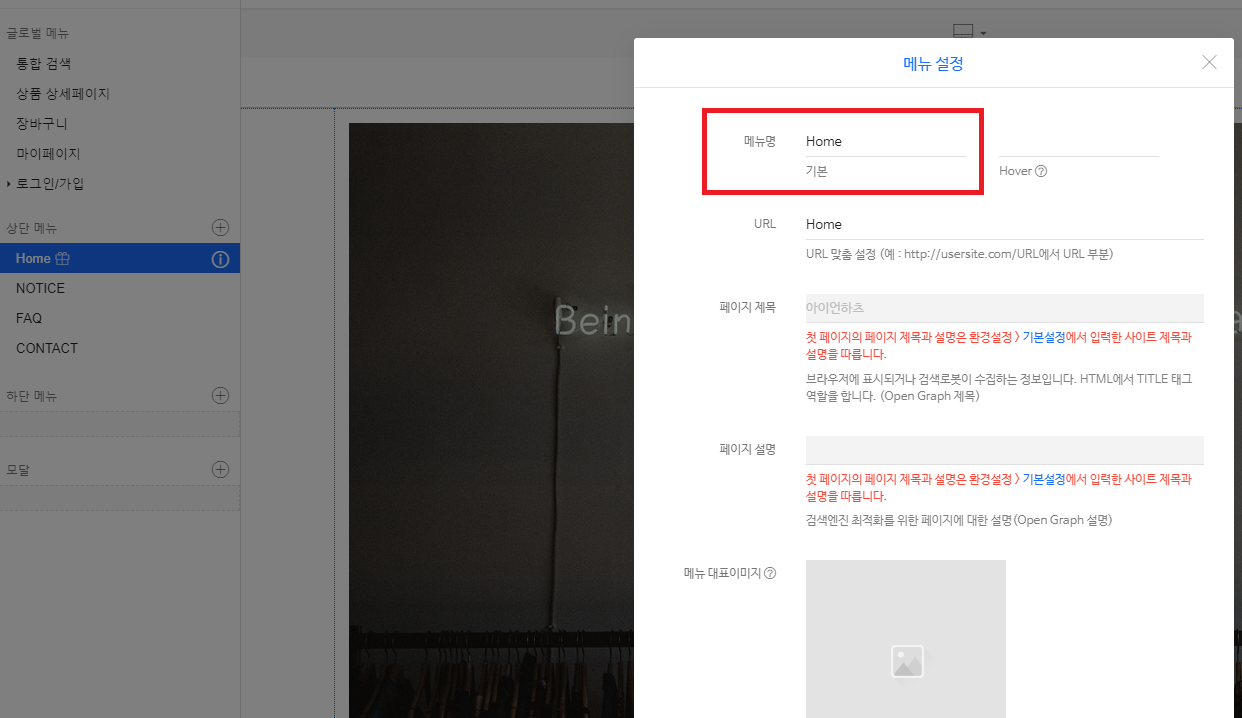Add a new 상단 메뉴 item
The image size is (1242, 718).
(x=221, y=228)
